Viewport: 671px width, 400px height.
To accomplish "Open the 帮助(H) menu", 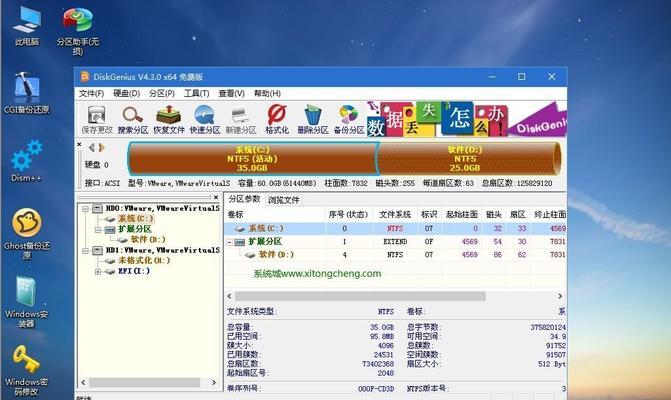I will coord(267,93).
